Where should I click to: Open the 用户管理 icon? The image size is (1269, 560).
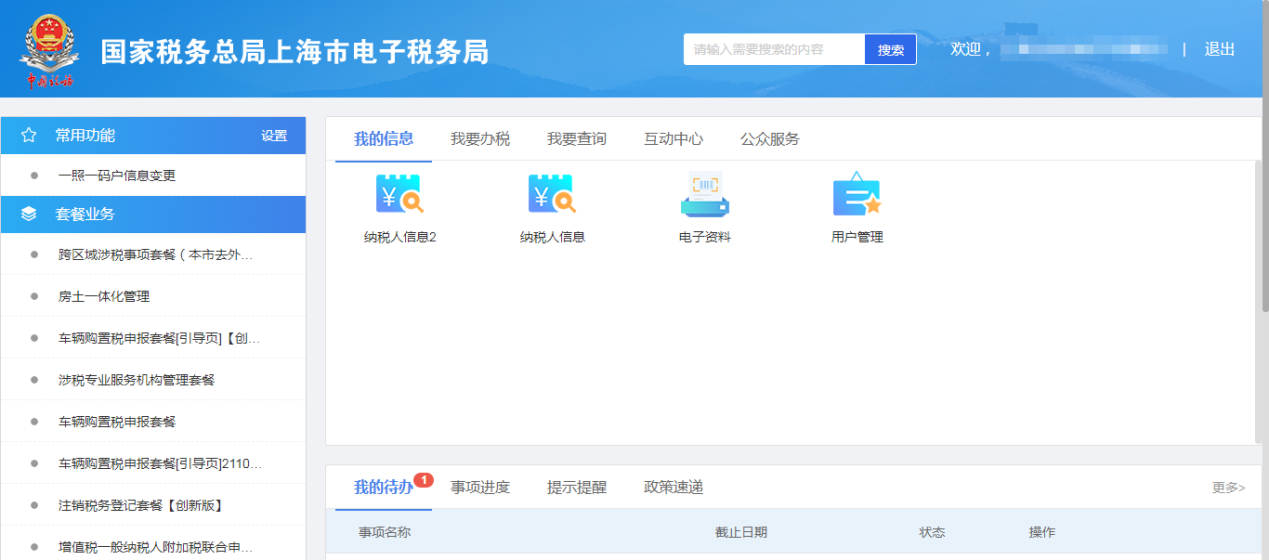(857, 195)
